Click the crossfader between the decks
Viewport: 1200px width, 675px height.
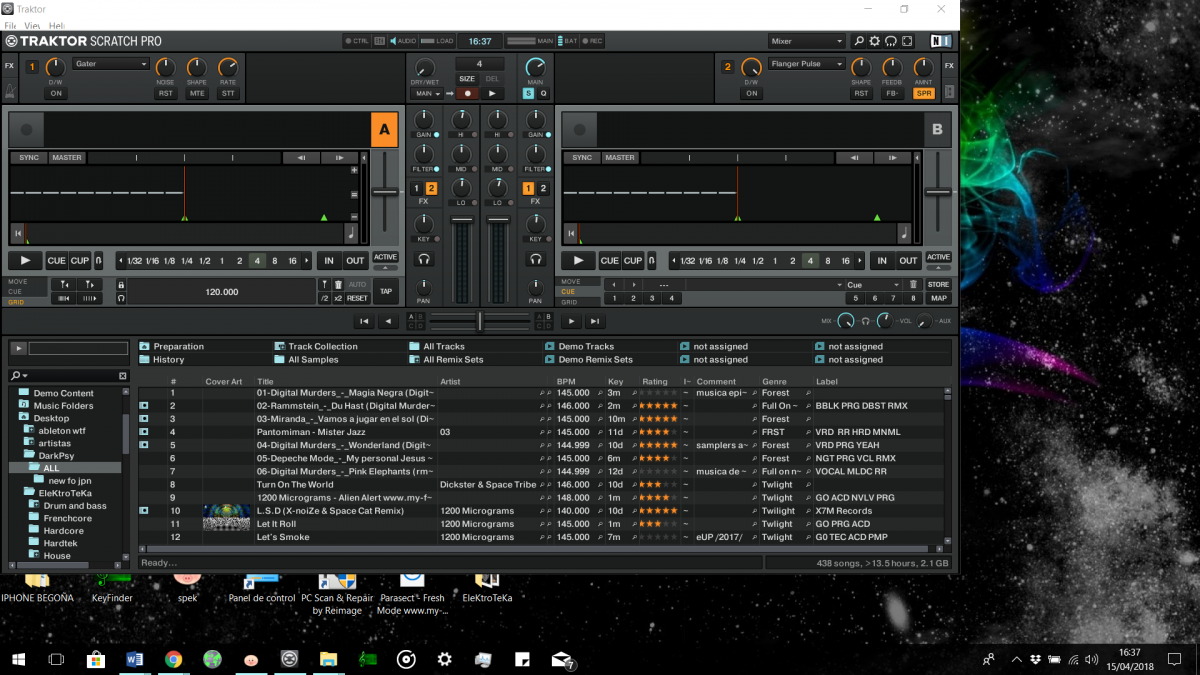(480, 321)
